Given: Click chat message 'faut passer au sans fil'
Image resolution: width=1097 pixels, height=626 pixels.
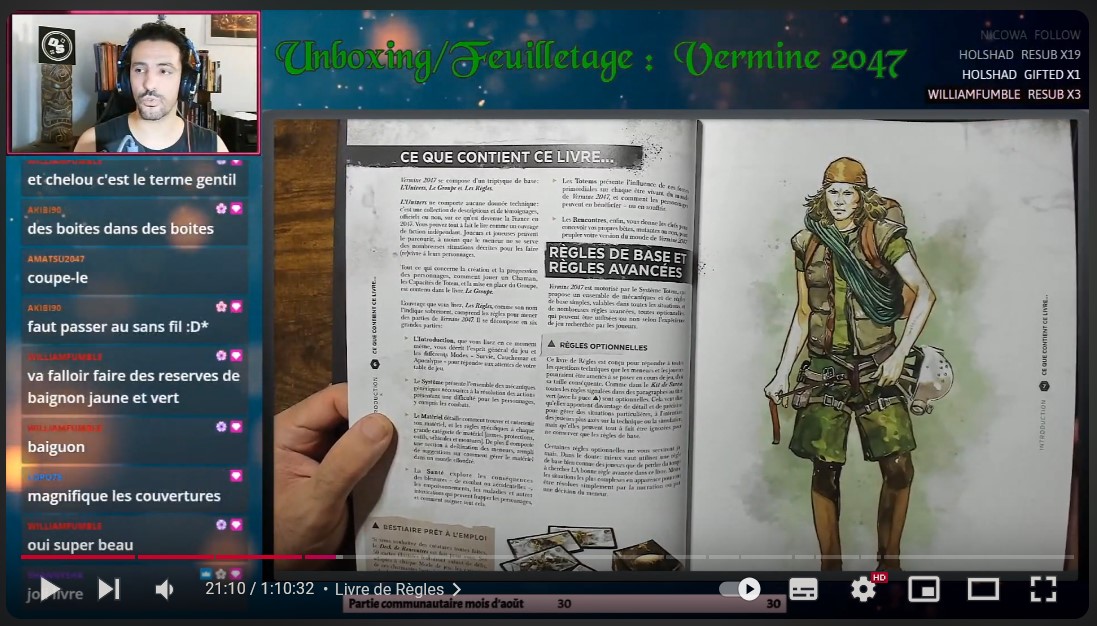Looking at the screenshot, I should [x=118, y=327].
